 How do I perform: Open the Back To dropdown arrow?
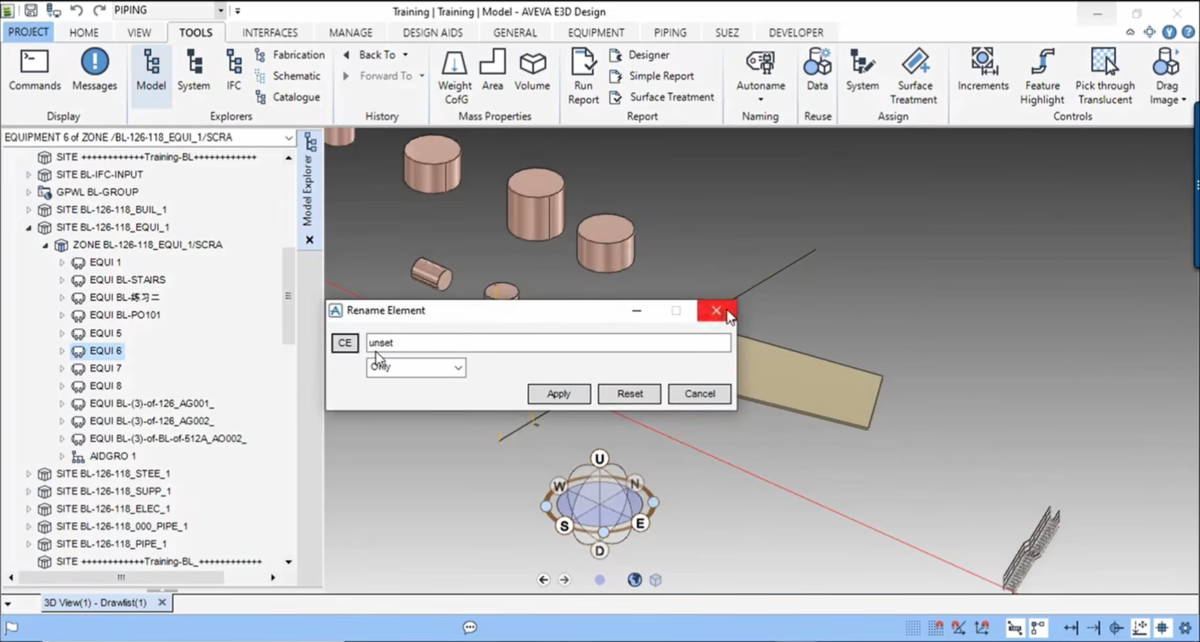click(405, 55)
